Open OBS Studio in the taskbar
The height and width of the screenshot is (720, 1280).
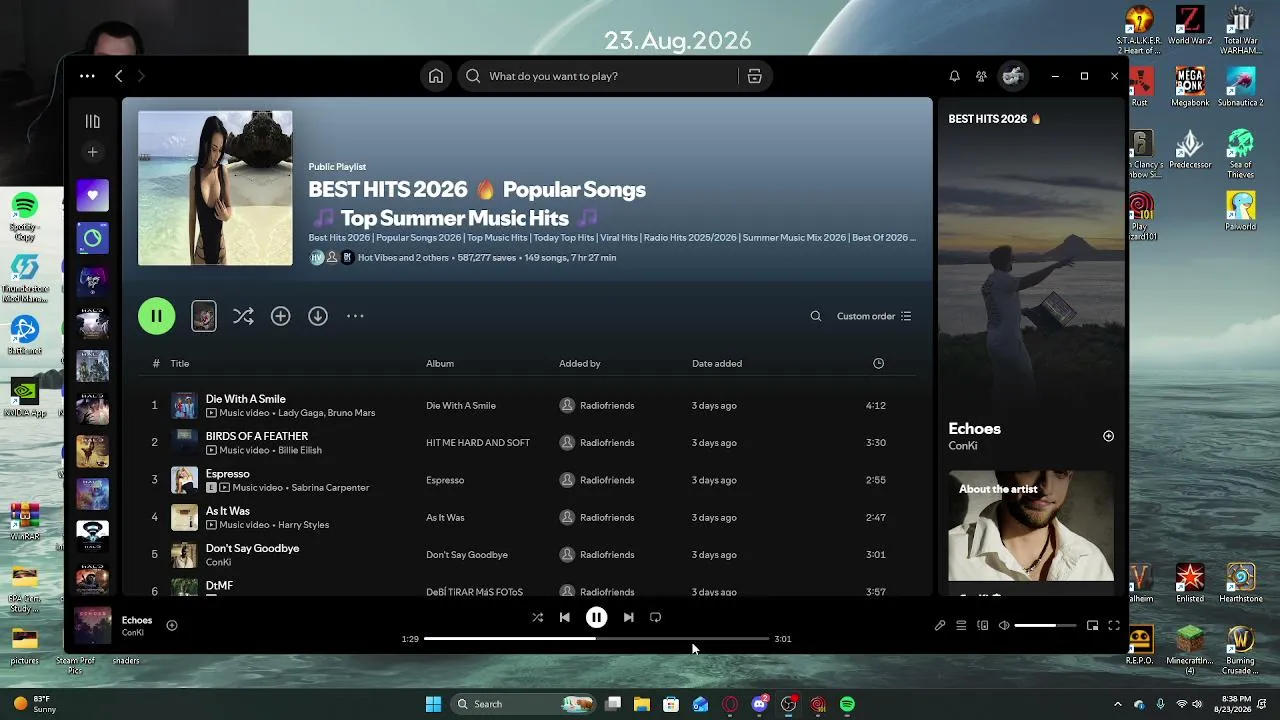789,704
